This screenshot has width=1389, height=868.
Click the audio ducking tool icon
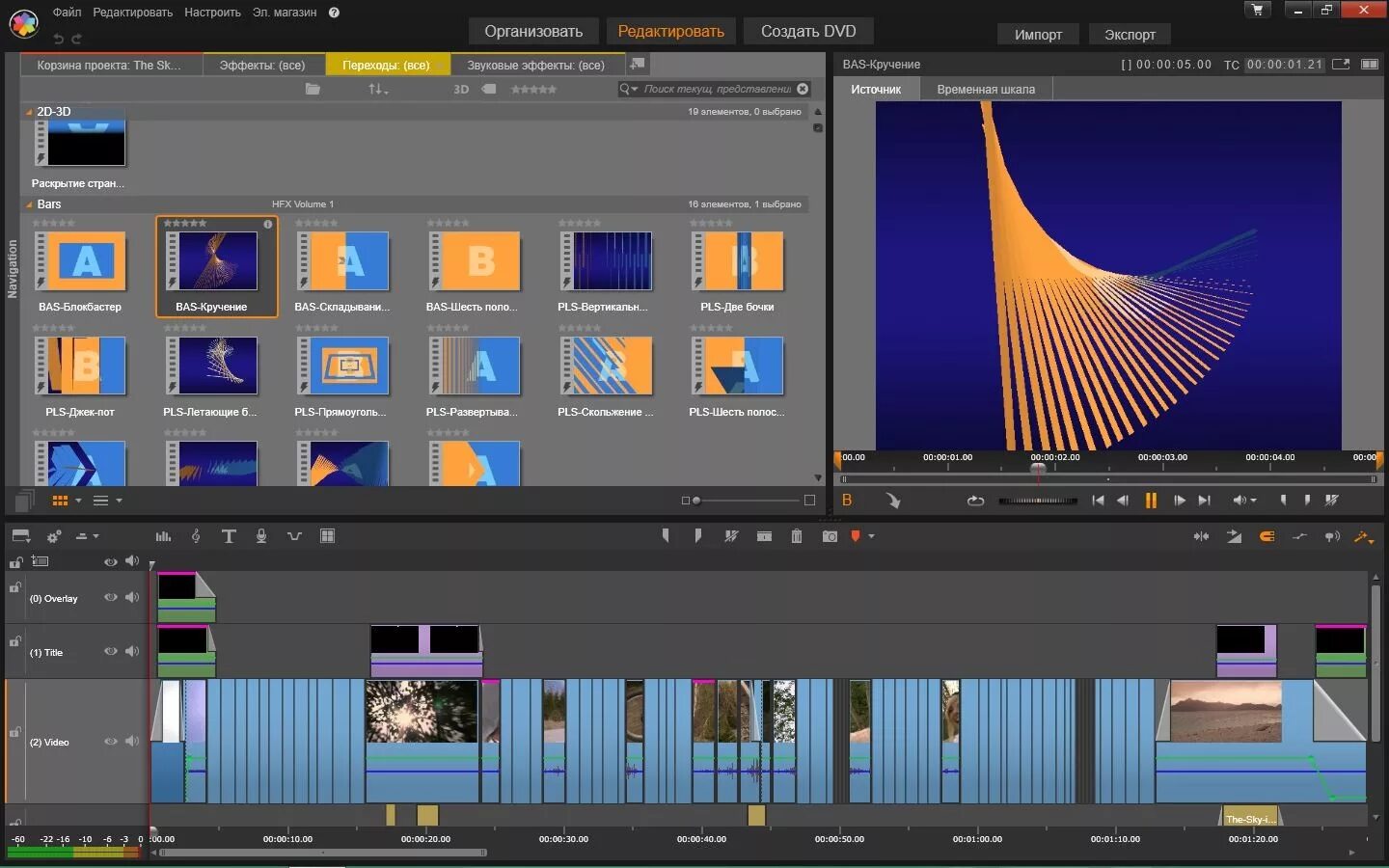coord(294,536)
